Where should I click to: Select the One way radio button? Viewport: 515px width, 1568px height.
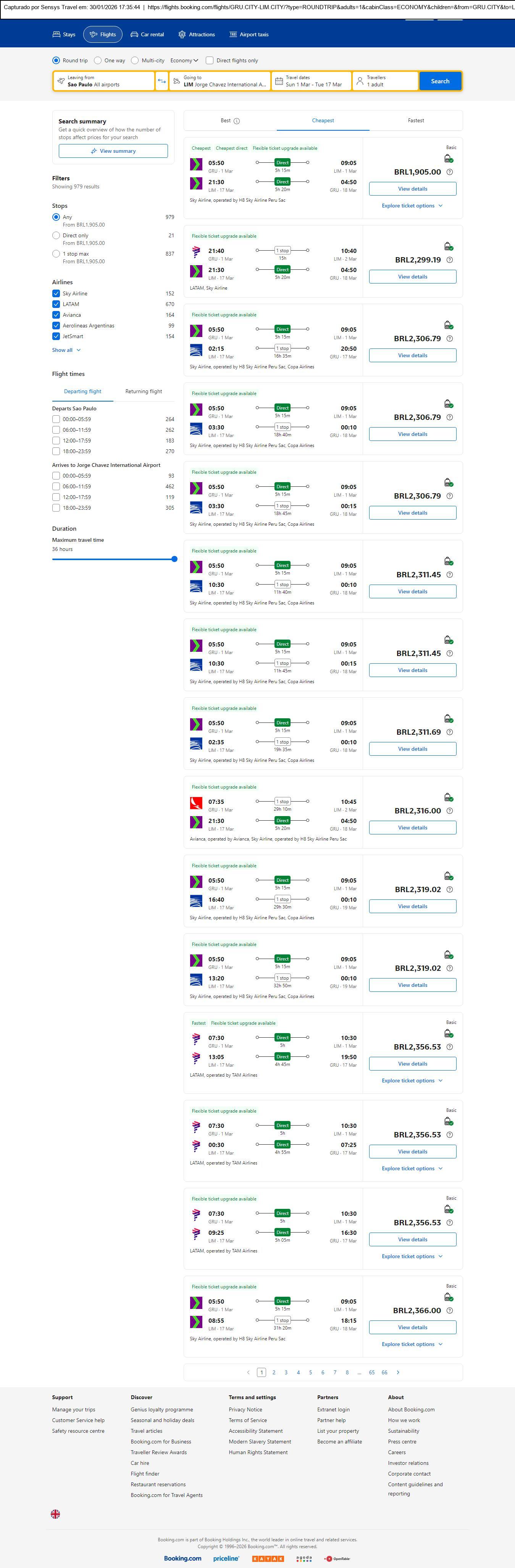tap(98, 60)
